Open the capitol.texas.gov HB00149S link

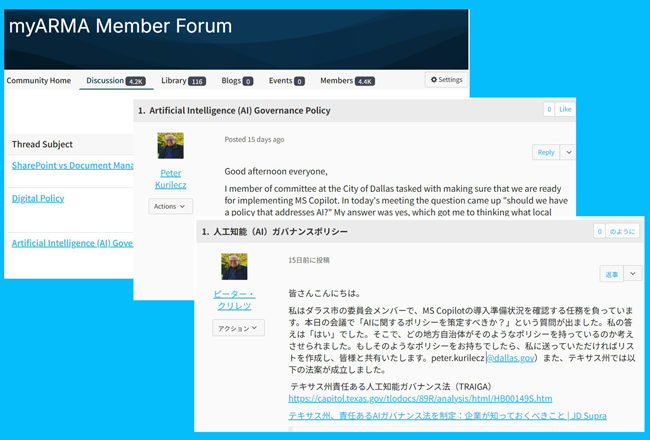(420, 399)
